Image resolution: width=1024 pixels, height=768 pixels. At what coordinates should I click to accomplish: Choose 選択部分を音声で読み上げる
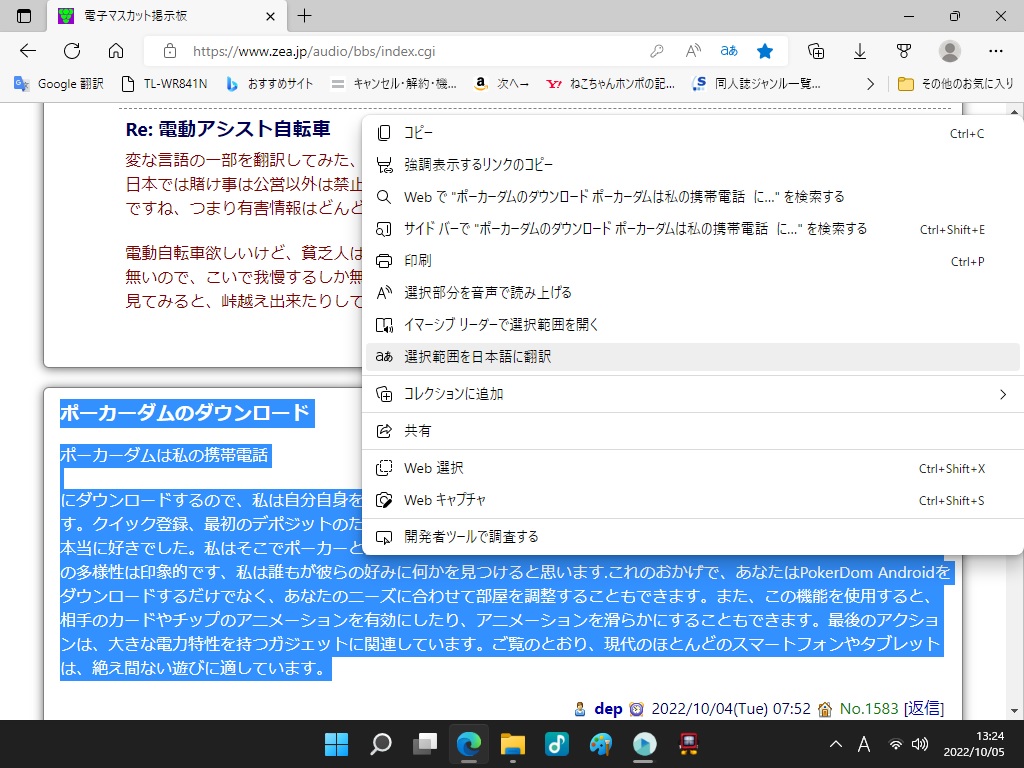point(693,293)
